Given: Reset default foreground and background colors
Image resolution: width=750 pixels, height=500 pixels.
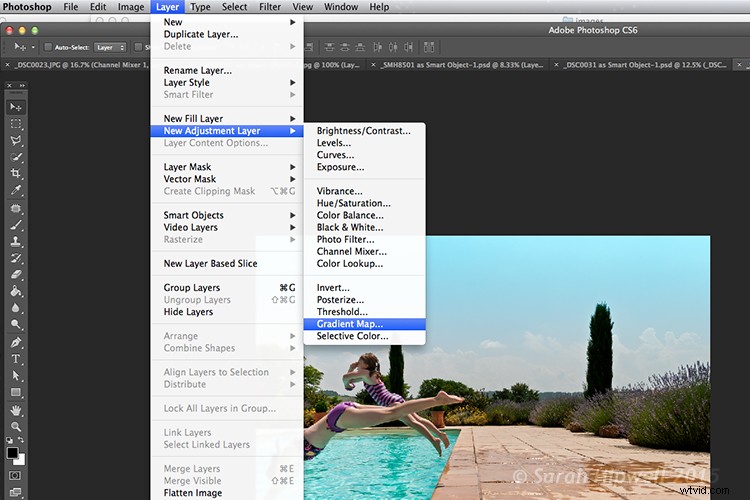Looking at the screenshot, I should tap(10, 439).
